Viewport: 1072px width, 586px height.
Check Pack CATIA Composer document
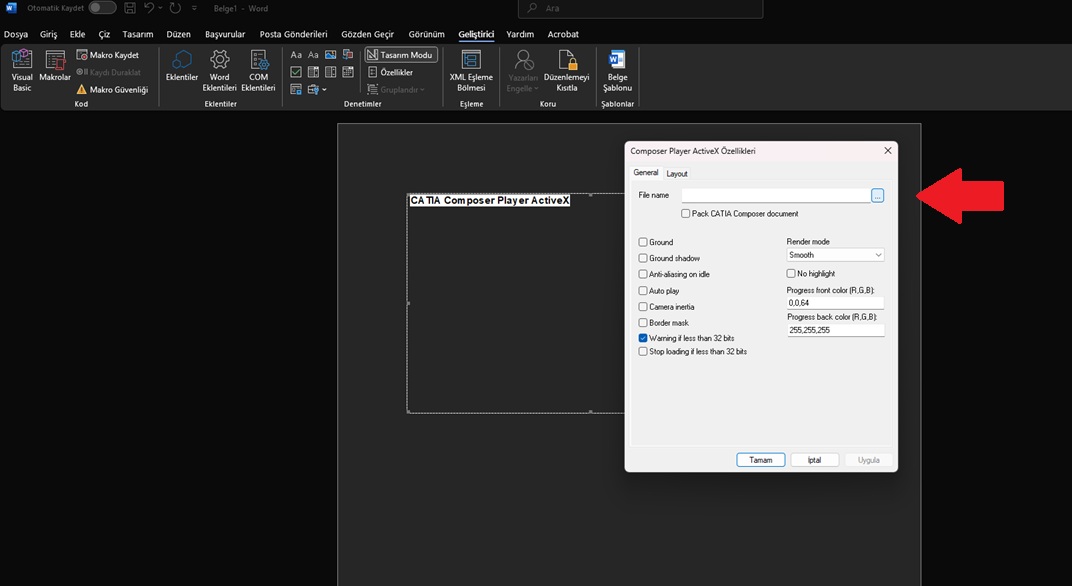pos(686,214)
